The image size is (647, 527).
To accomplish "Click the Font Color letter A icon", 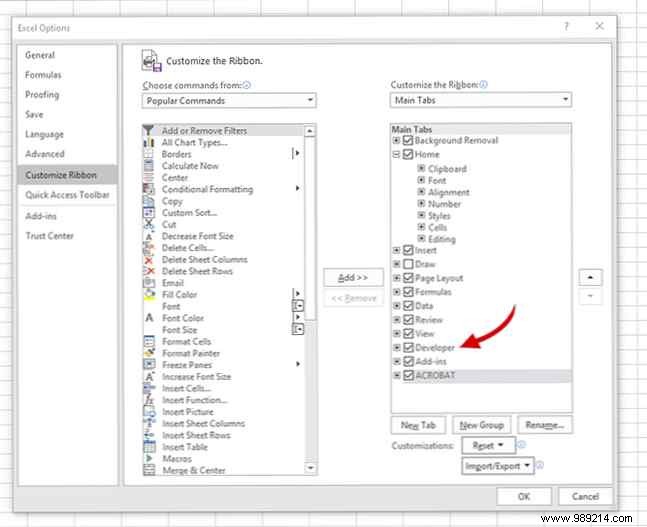I will (149, 318).
